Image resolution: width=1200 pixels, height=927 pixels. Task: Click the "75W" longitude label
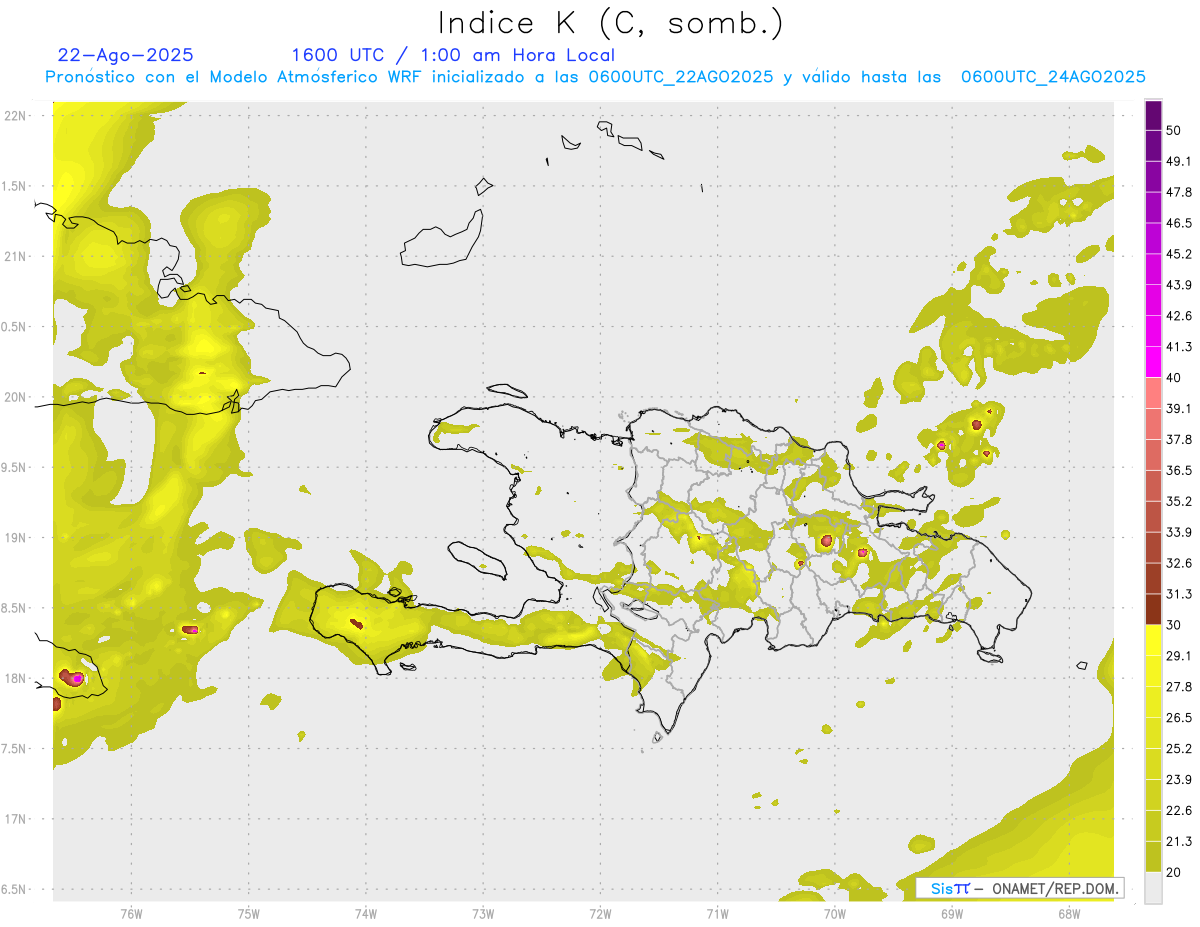(248, 912)
